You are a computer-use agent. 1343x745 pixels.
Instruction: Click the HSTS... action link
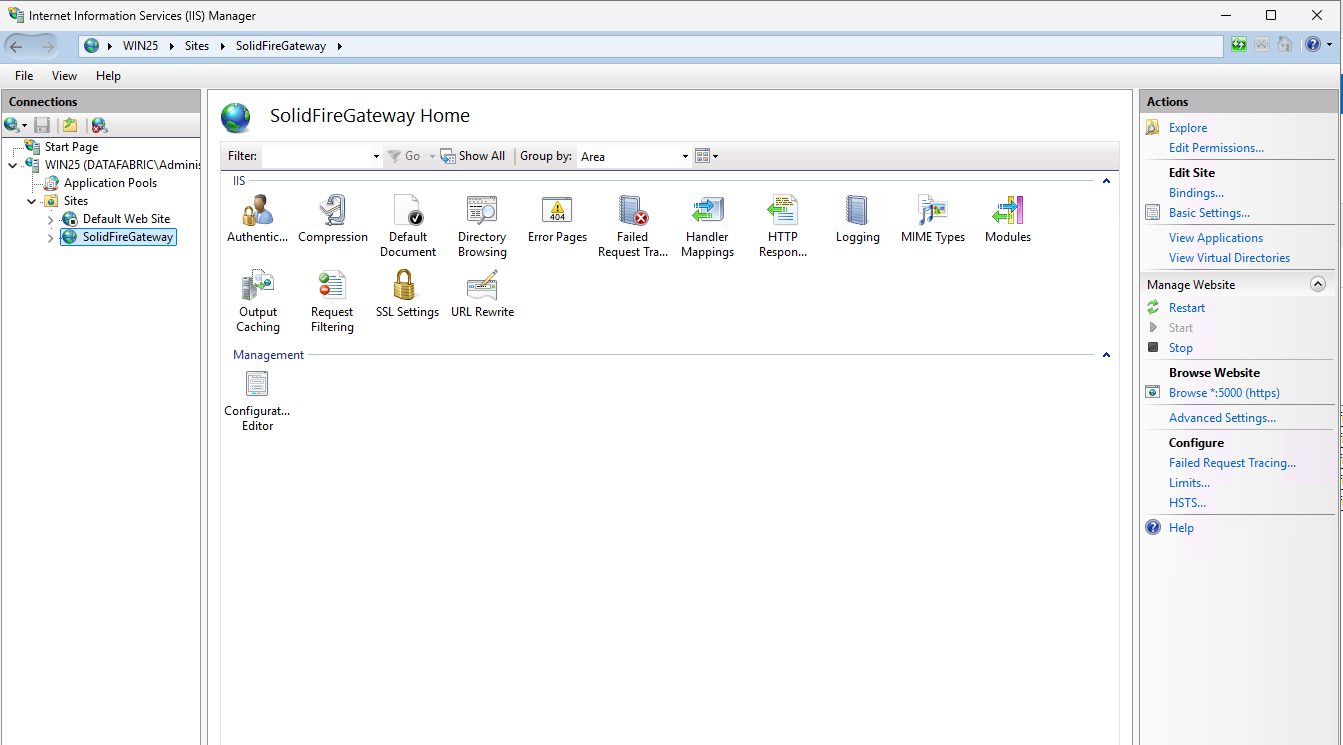[x=1187, y=503]
